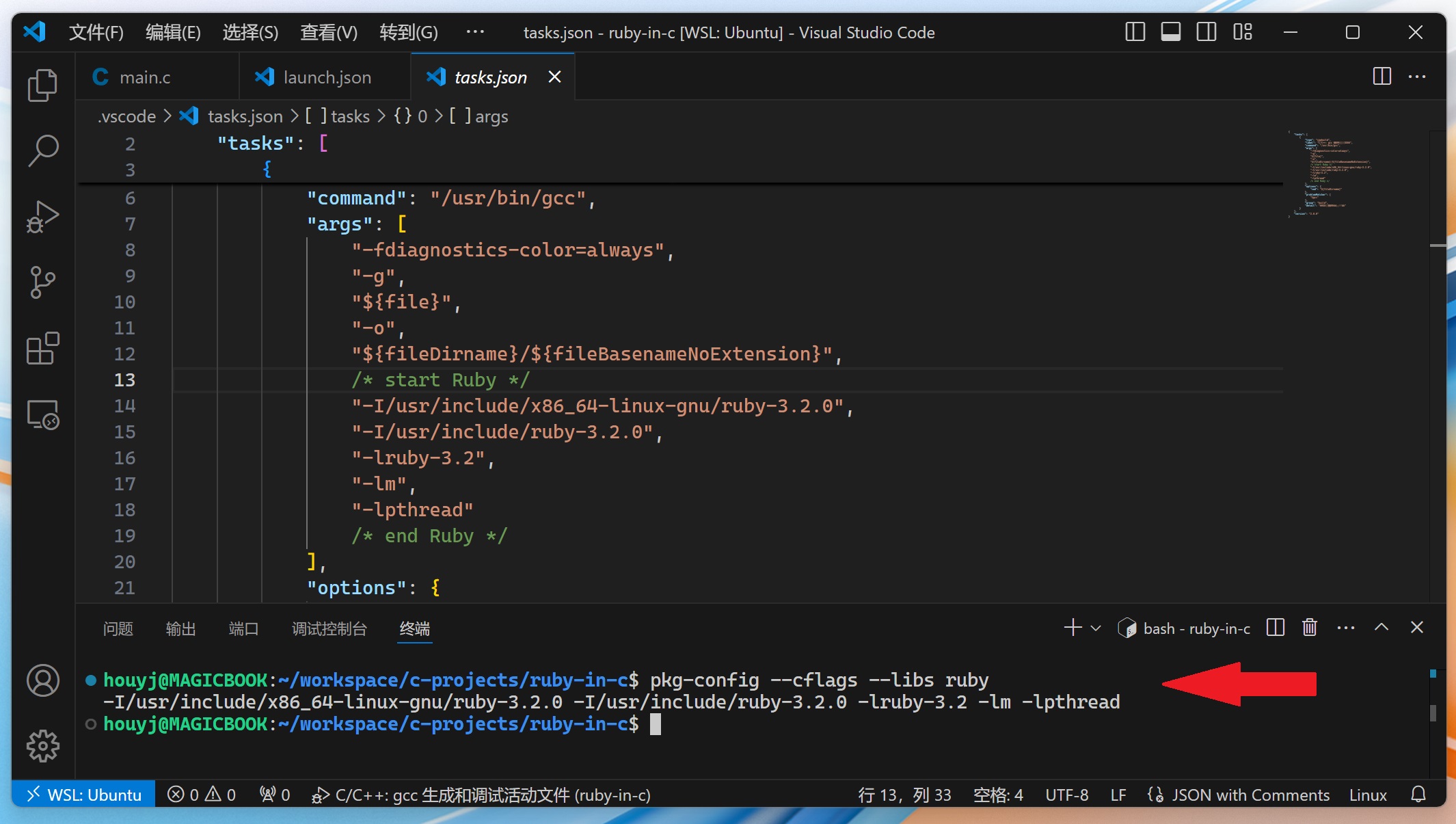Switch to the 调试控制台 panel tab
The width and height of the screenshot is (1456, 824).
point(329,628)
